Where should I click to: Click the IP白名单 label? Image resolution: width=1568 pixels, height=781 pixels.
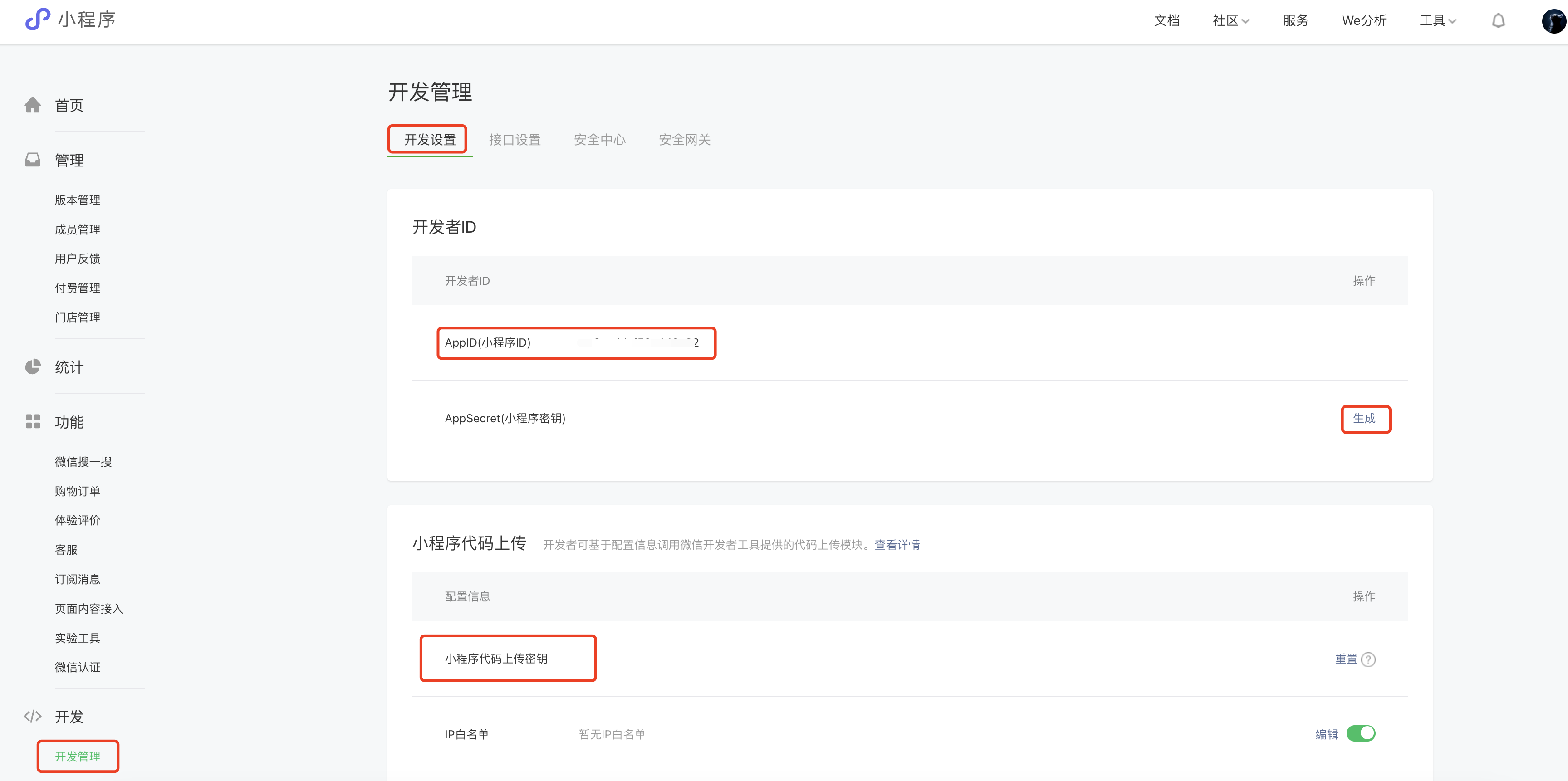[x=467, y=734]
